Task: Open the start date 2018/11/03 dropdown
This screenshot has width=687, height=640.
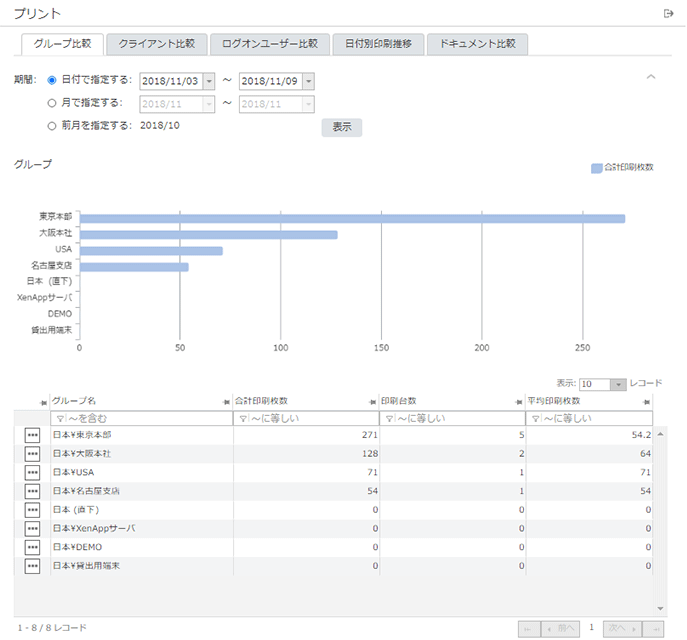Action: (208, 81)
